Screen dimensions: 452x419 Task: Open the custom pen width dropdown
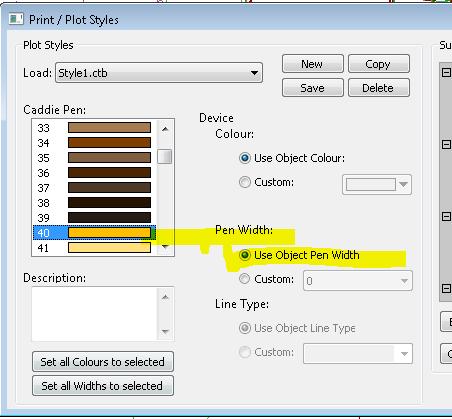coord(404,281)
